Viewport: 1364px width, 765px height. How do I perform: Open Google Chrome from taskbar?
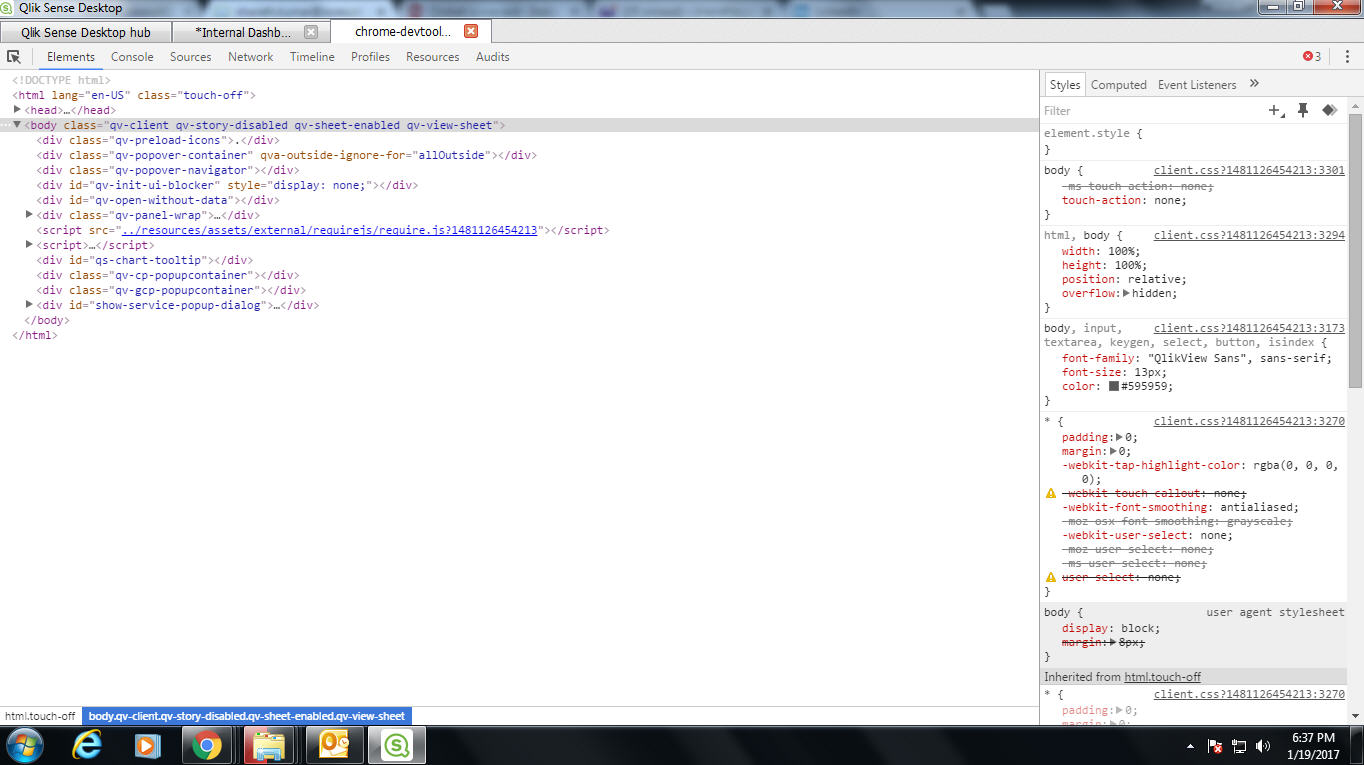207,745
